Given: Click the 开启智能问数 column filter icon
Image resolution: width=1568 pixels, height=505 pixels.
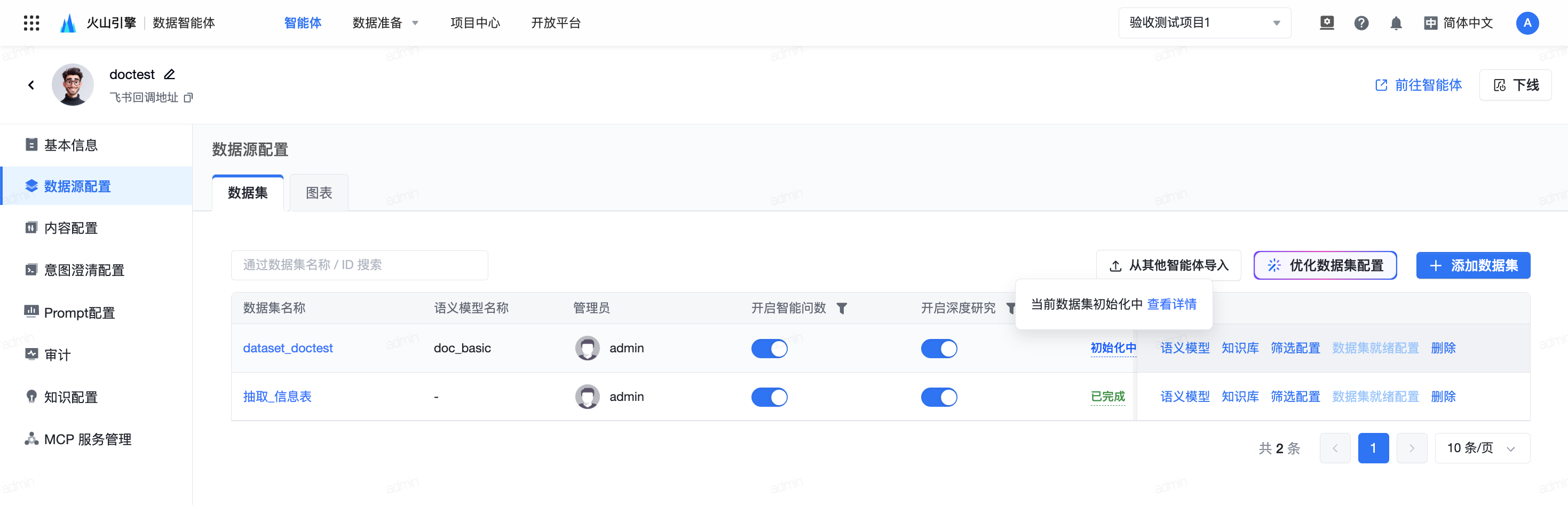Looking at the screenshot, I should coord(842,308).
